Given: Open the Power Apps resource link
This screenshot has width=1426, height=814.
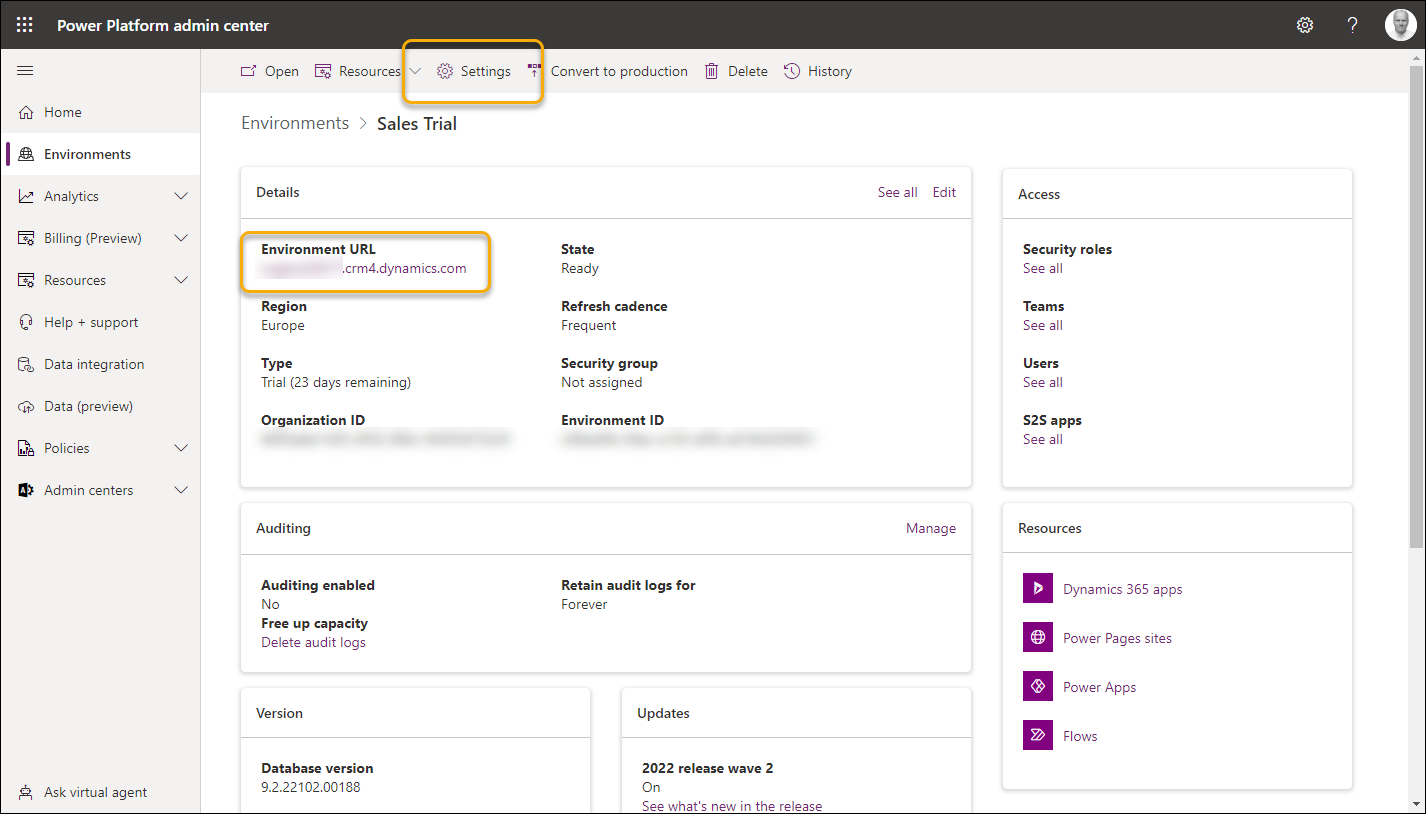Looking at the screenshot, I should point(1099,687).
